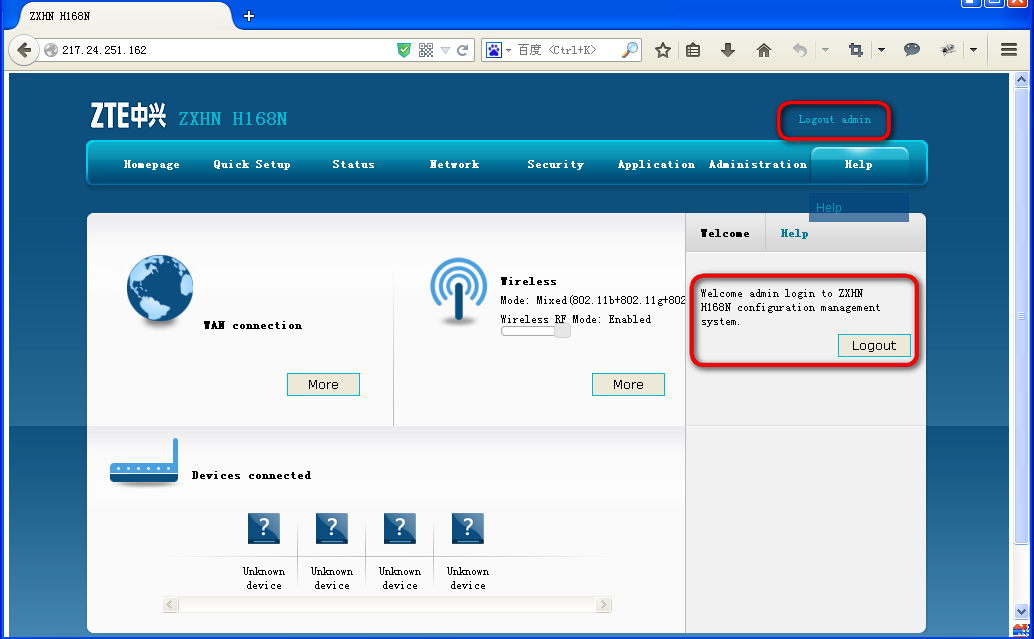
Task: Open the search engine selector dropdown arrow
Action: [508, 51]
